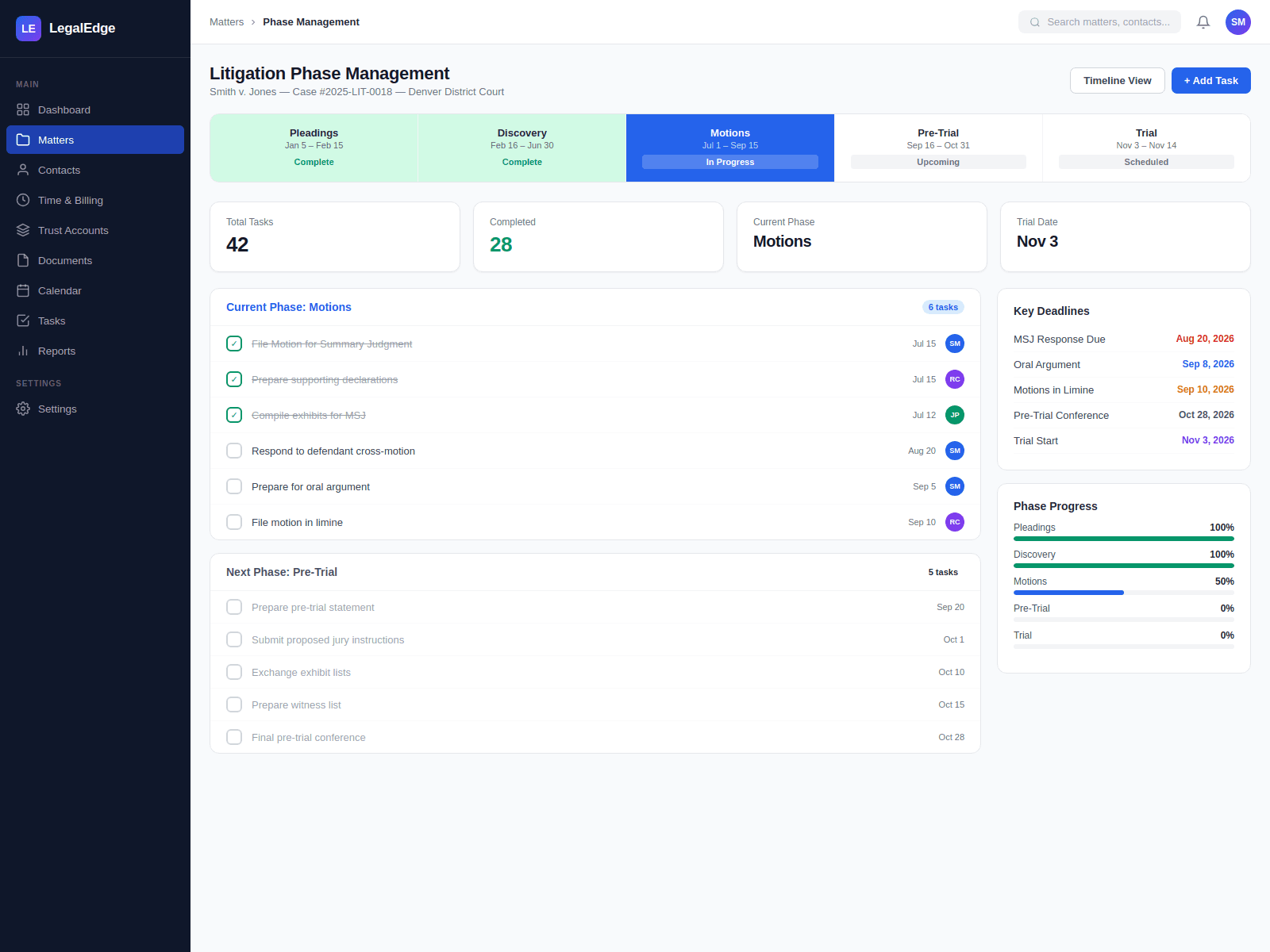Click Pre-Trial Conference Oct 28, 2026

pos(1124,415)
